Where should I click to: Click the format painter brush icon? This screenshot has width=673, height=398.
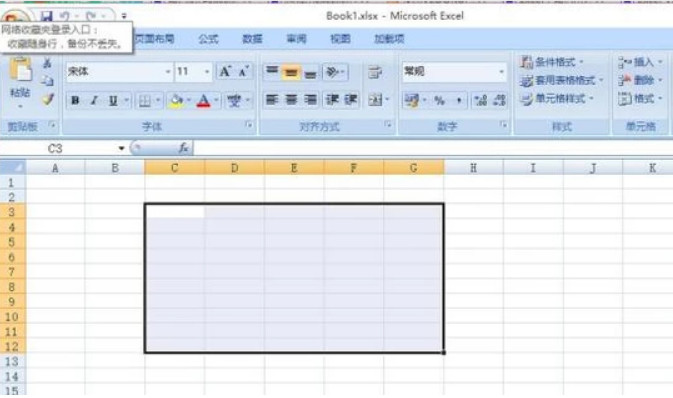(48, 100)
